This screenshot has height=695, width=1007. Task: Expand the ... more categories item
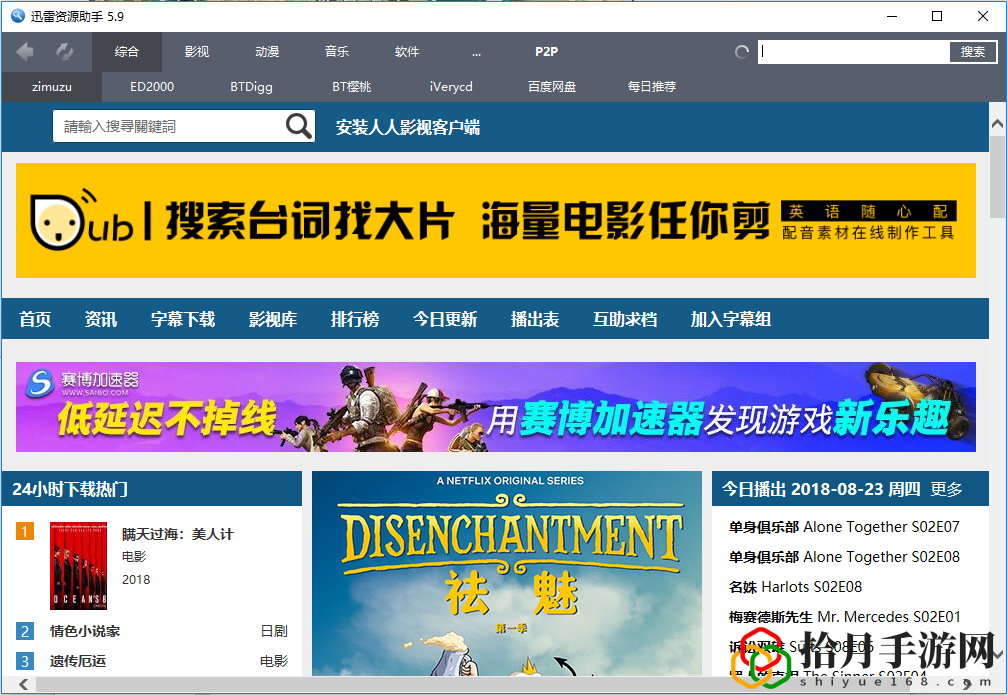477,51
